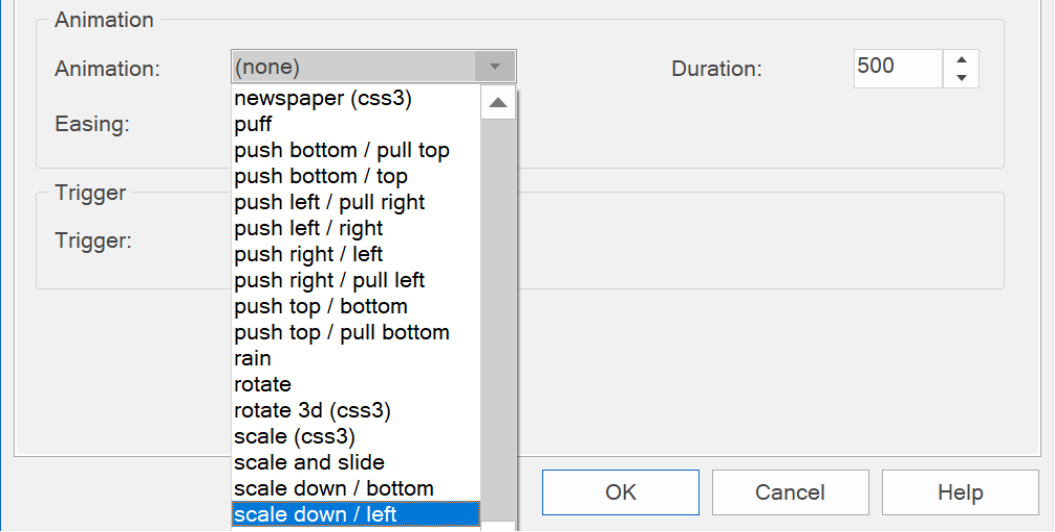The width and height of the screenshot is (1055, 532).
Task: Decrease Duration with the down stepper arrow
Action: [961, 78]
